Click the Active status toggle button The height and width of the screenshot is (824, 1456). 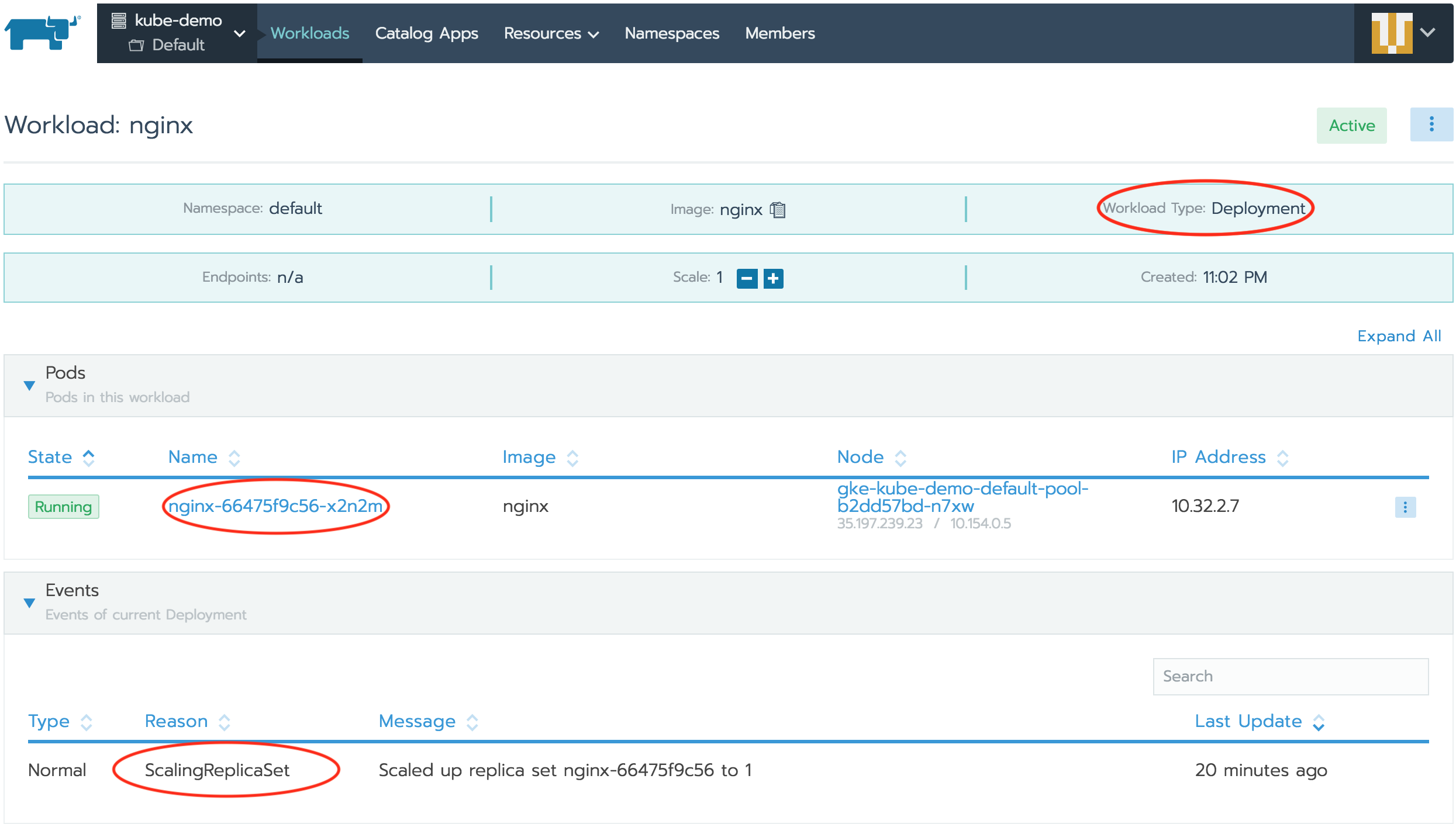tap(1352, 125)
